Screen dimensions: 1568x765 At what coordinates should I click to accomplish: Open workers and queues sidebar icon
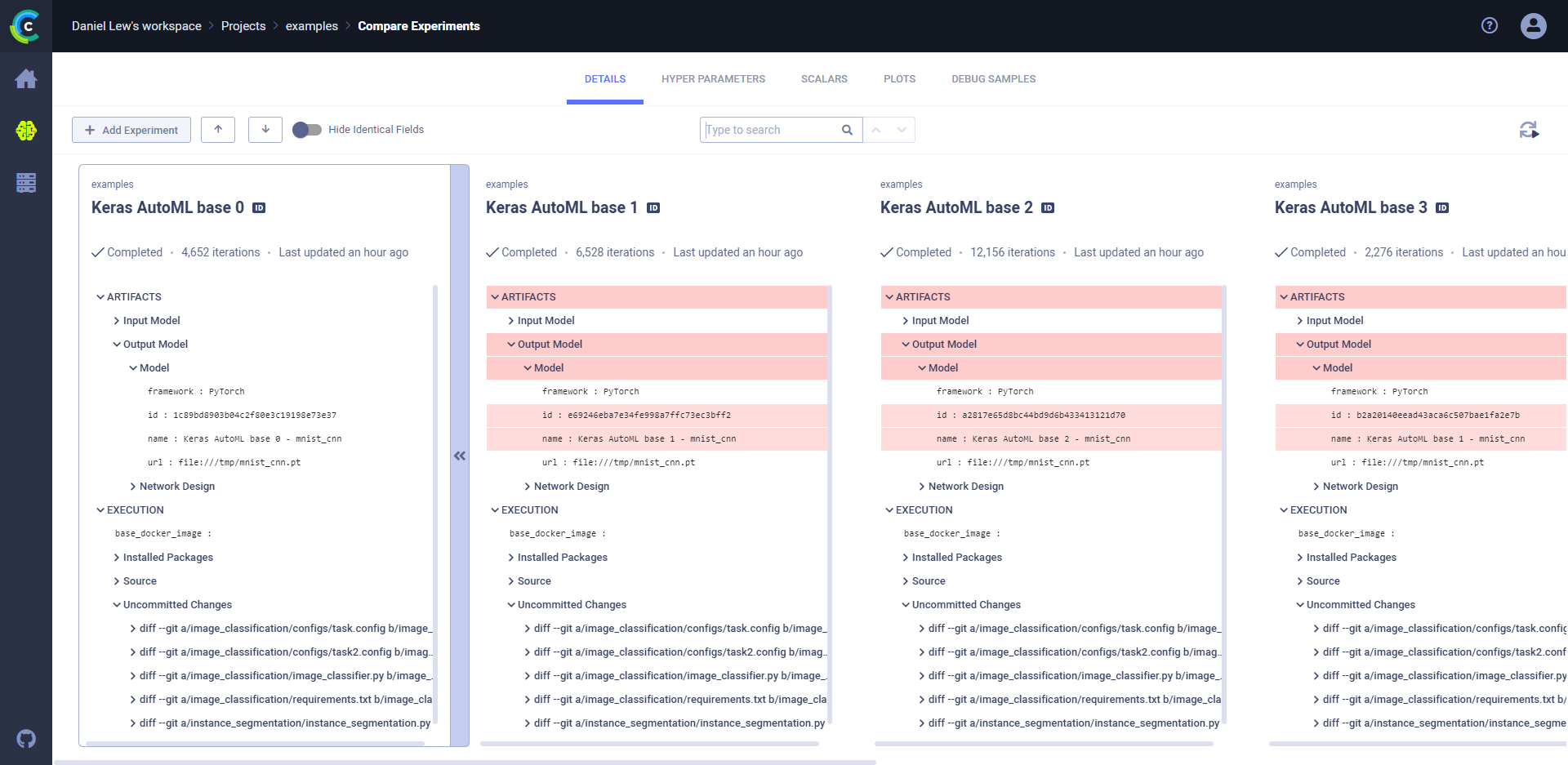pyautogui.click(x=26, y=183)
